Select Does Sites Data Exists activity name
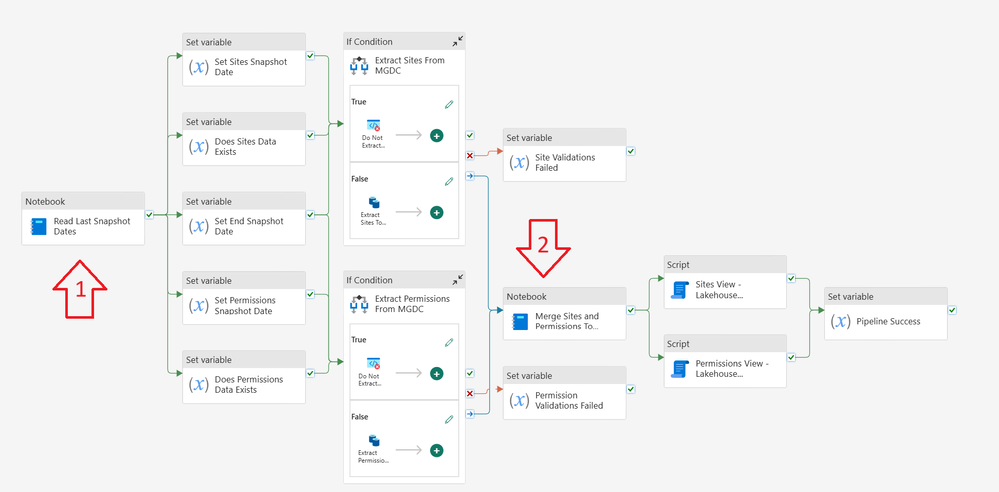The height and width of the screenshot is (492, 999). pyautogui.click(x=245, y=147)
